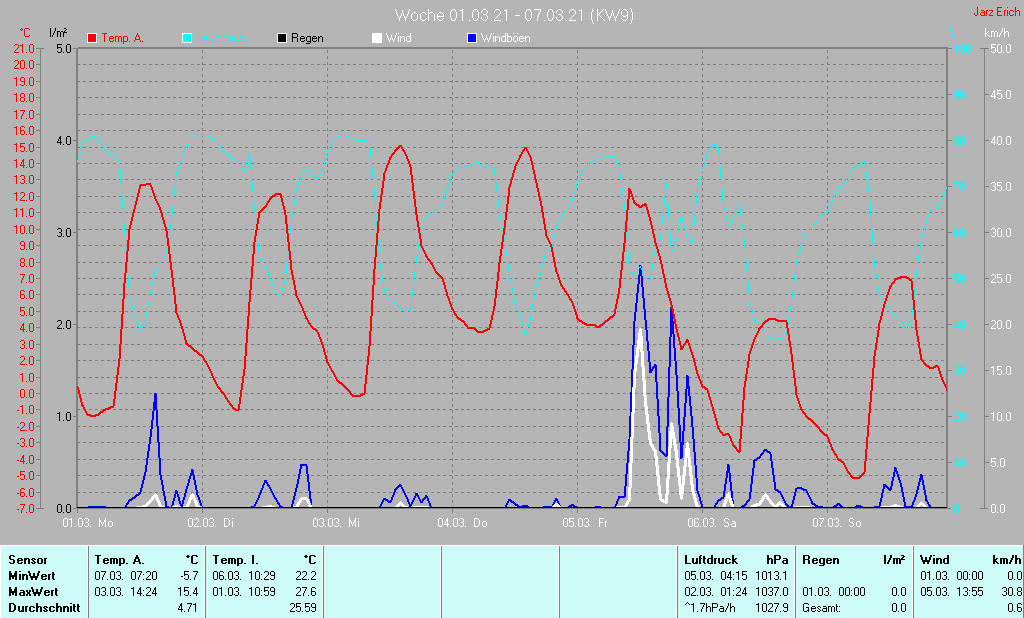Click the cyan Feuchte A. legend swatch

(x=187, y=38)
